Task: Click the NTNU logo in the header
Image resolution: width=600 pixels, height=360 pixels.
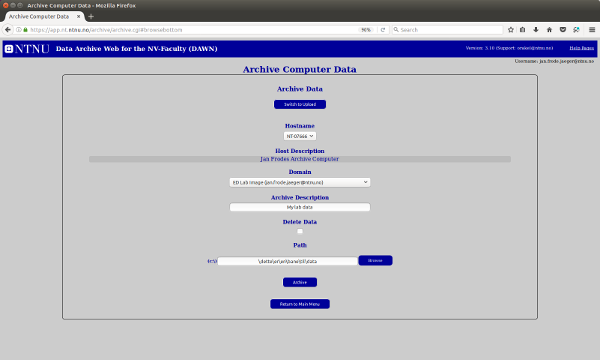Action: pos(27,49)
